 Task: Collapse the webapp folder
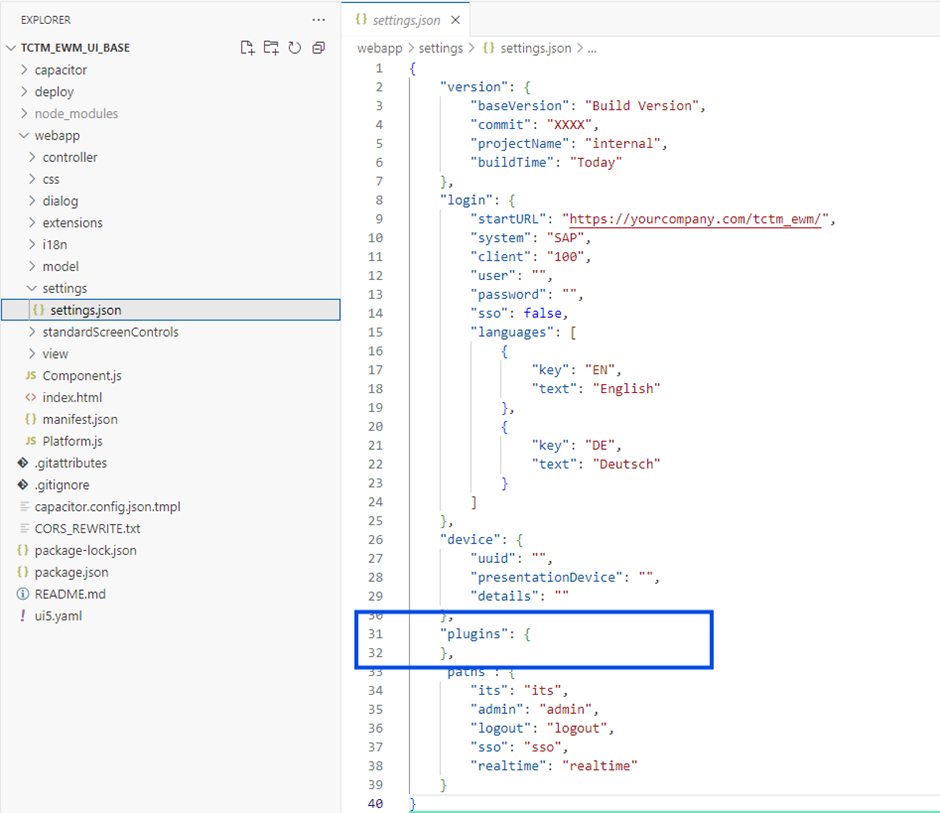click(56, 136)
